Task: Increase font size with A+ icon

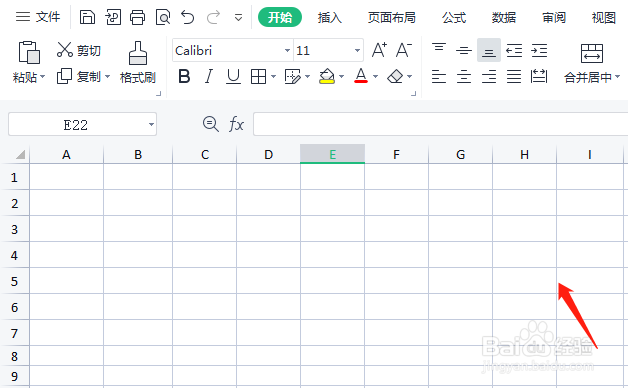Action: click(379, 50)
